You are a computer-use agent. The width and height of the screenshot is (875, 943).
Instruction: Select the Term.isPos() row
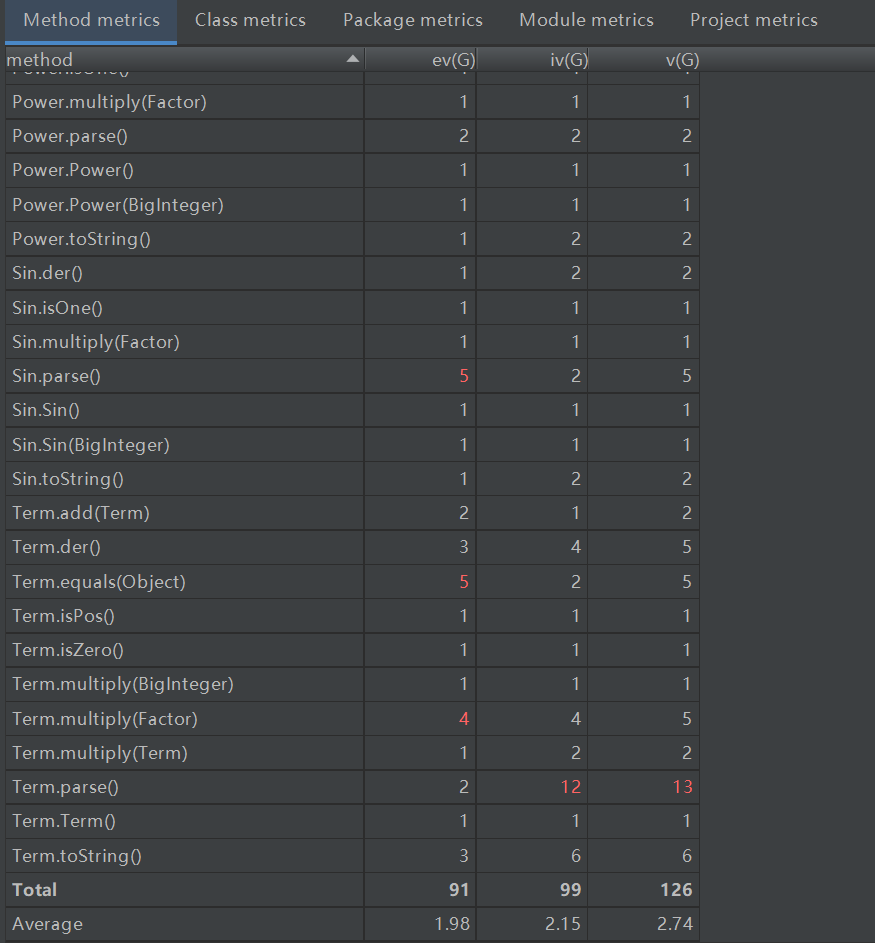[352, 616]
